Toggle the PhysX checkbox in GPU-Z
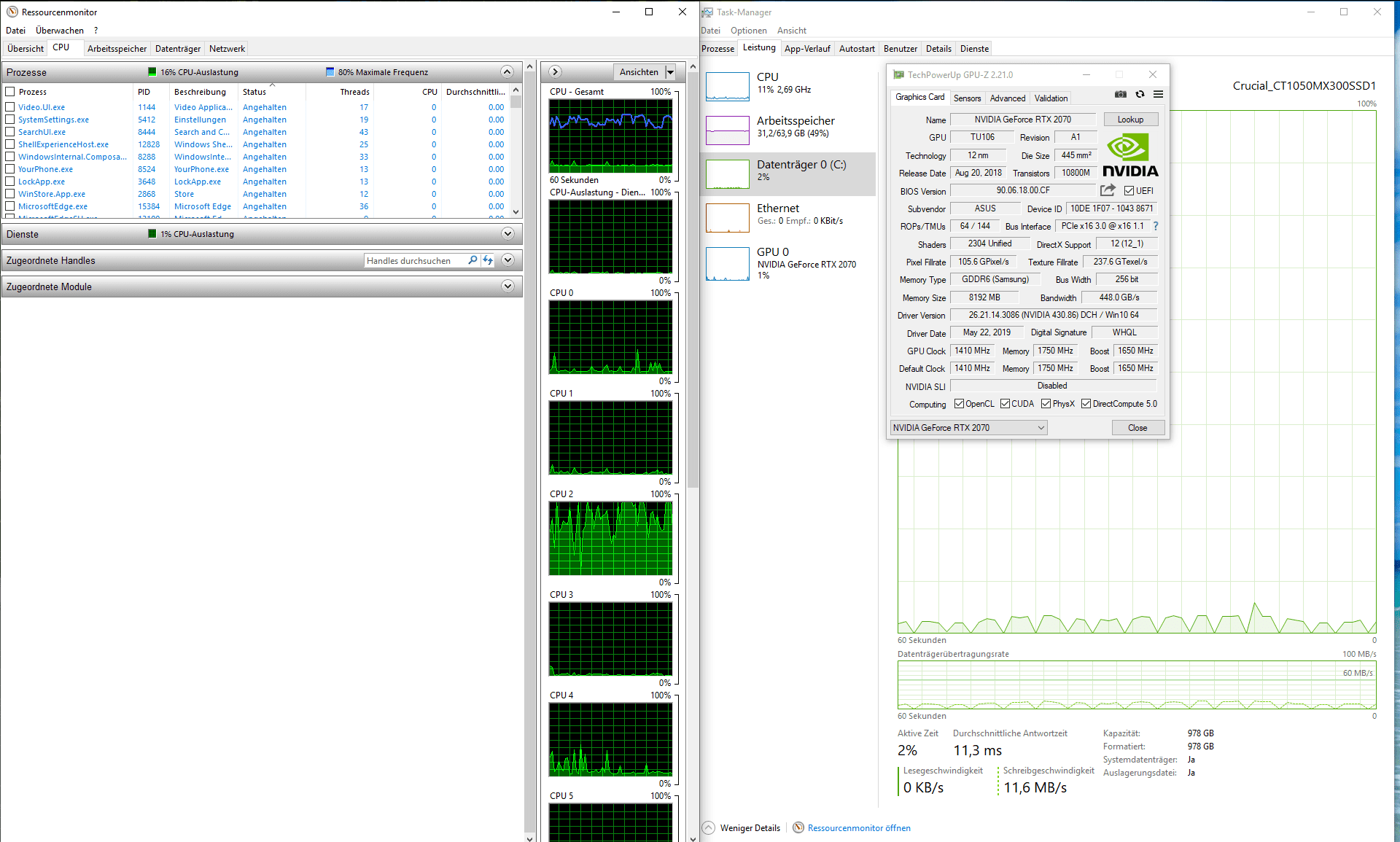The width and height of the screenshot is (1400, 842). (x=1046, y=404)
